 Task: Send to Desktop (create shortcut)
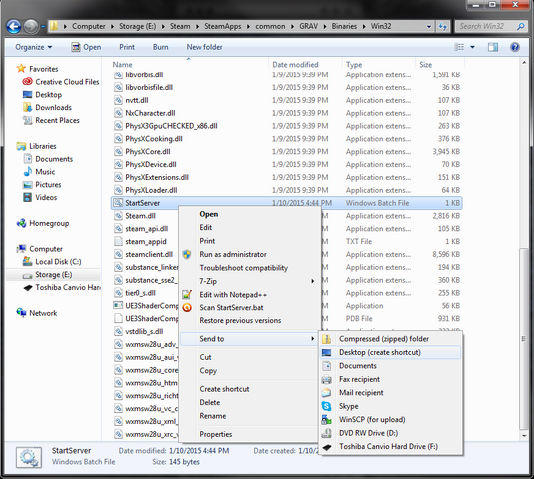pos(390,352)
